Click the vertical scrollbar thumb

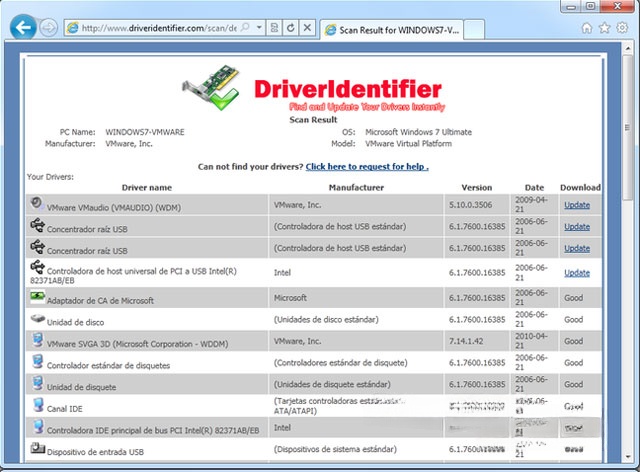click(x=628, y=128)
